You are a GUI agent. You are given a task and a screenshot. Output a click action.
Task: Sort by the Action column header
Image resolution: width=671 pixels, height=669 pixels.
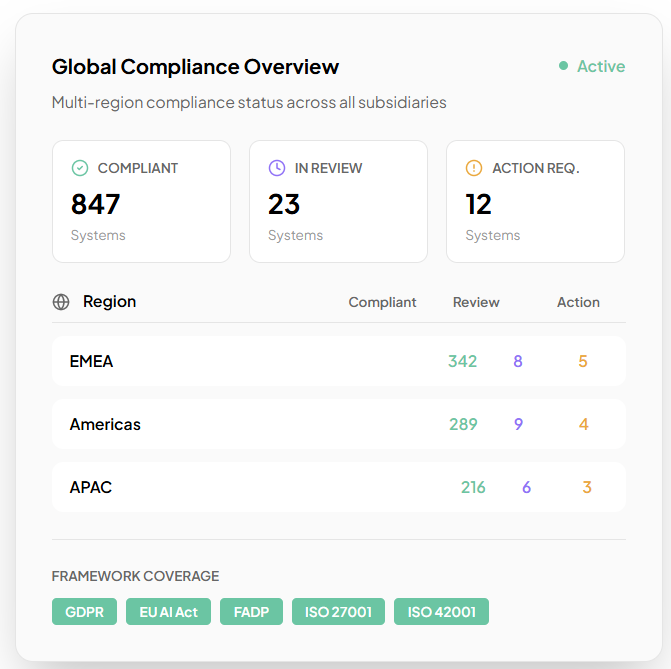tap(578, 302)
